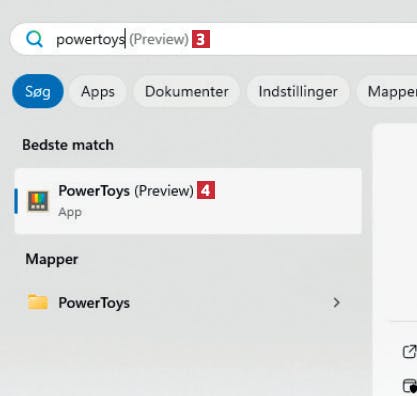Click the Open external-link icon in the preview pane
This screenshot has width=417, height=396.
[410, 351]
